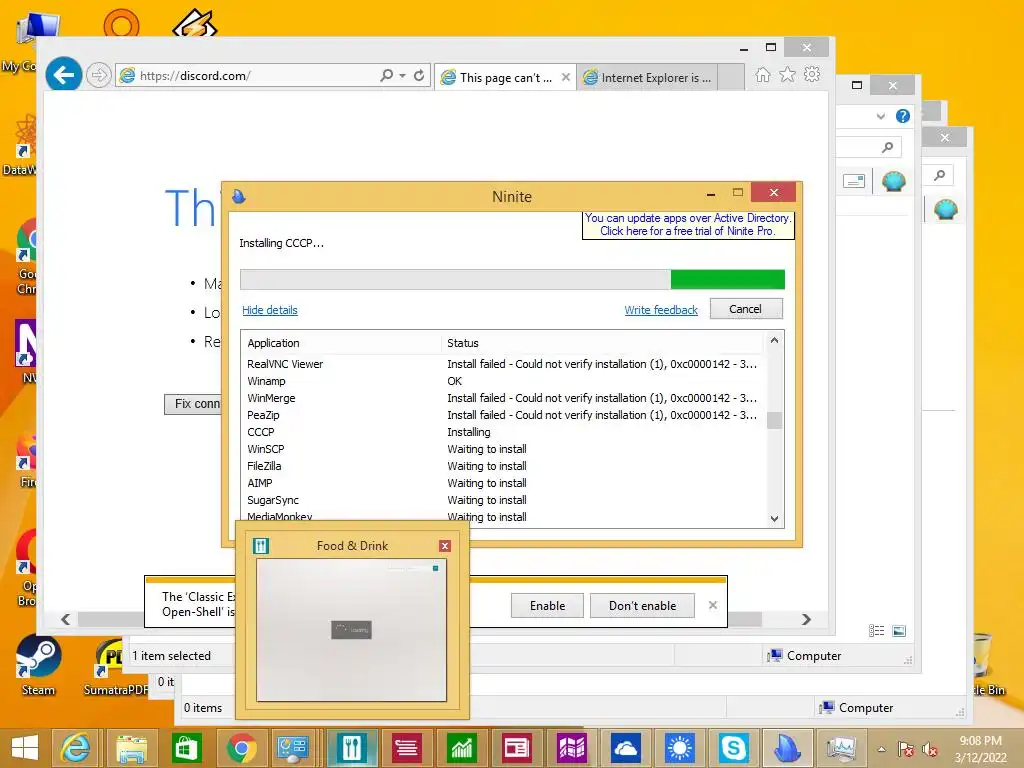This screenshot has height=768, width=1024.
Task: Click the Application column header
Action: pyautogui.click(x=341, y=343)
